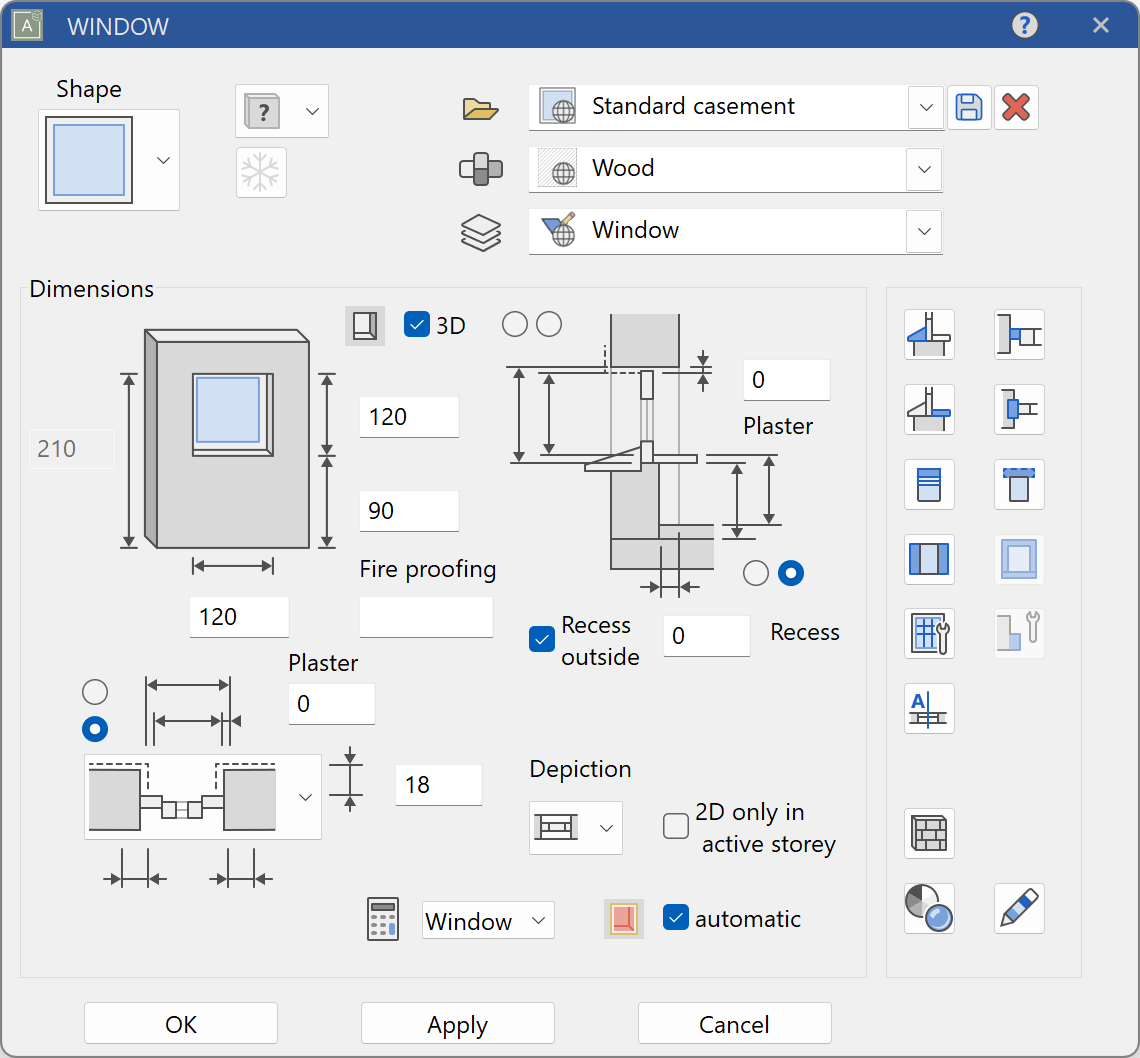Expand the Shape dropdown

tap(164, 160)
